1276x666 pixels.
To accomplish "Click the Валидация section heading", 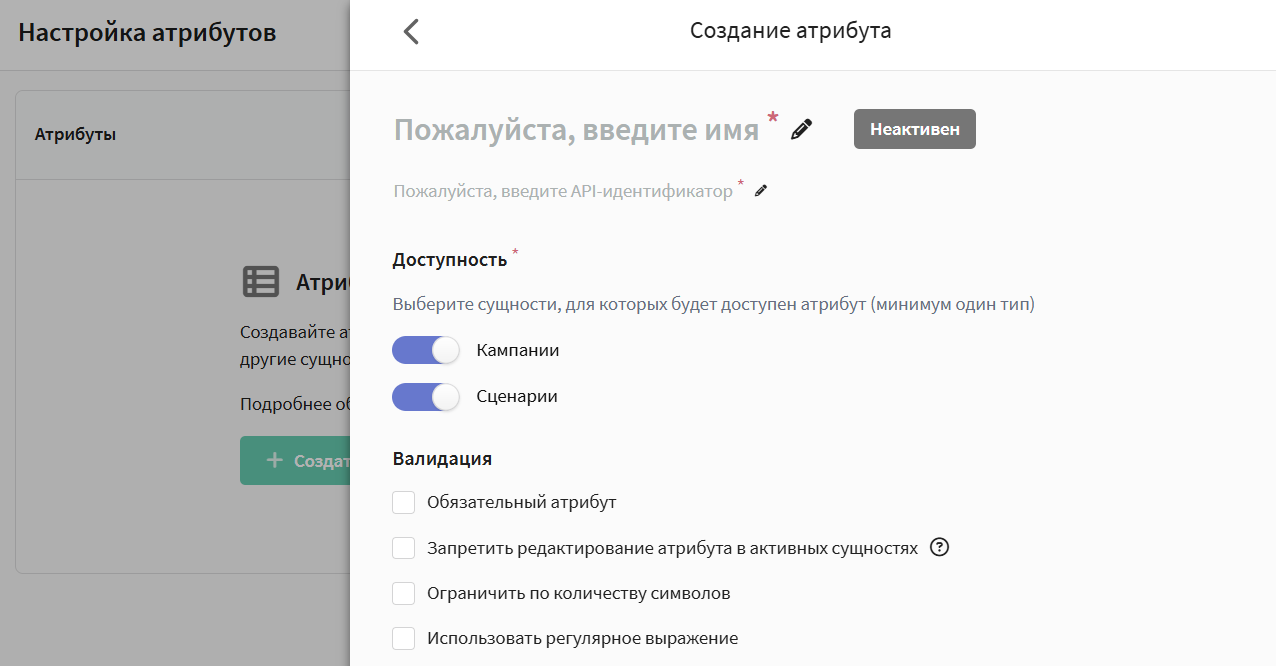I will (442, 459).
